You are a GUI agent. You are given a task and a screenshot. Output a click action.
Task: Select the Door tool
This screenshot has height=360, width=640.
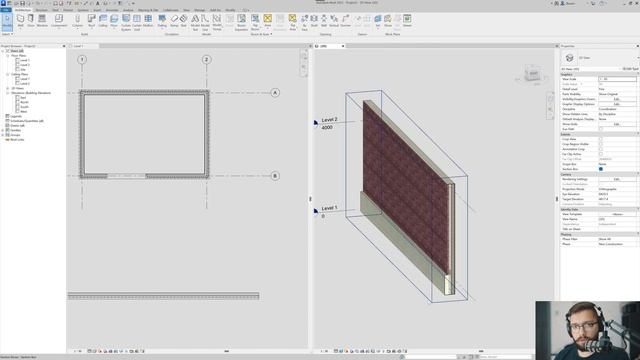point(31,21)
